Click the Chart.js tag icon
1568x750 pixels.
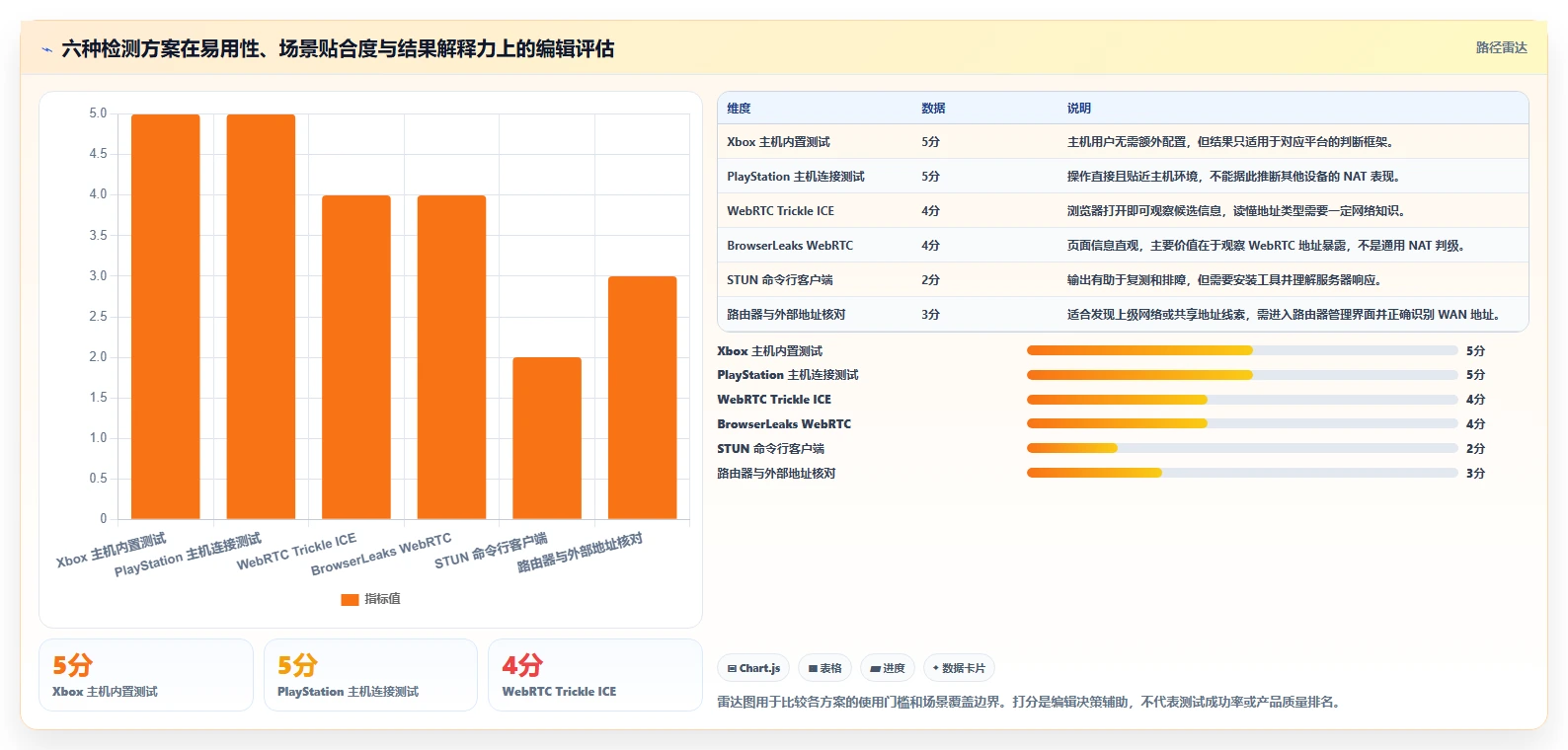tap(732, 669)
